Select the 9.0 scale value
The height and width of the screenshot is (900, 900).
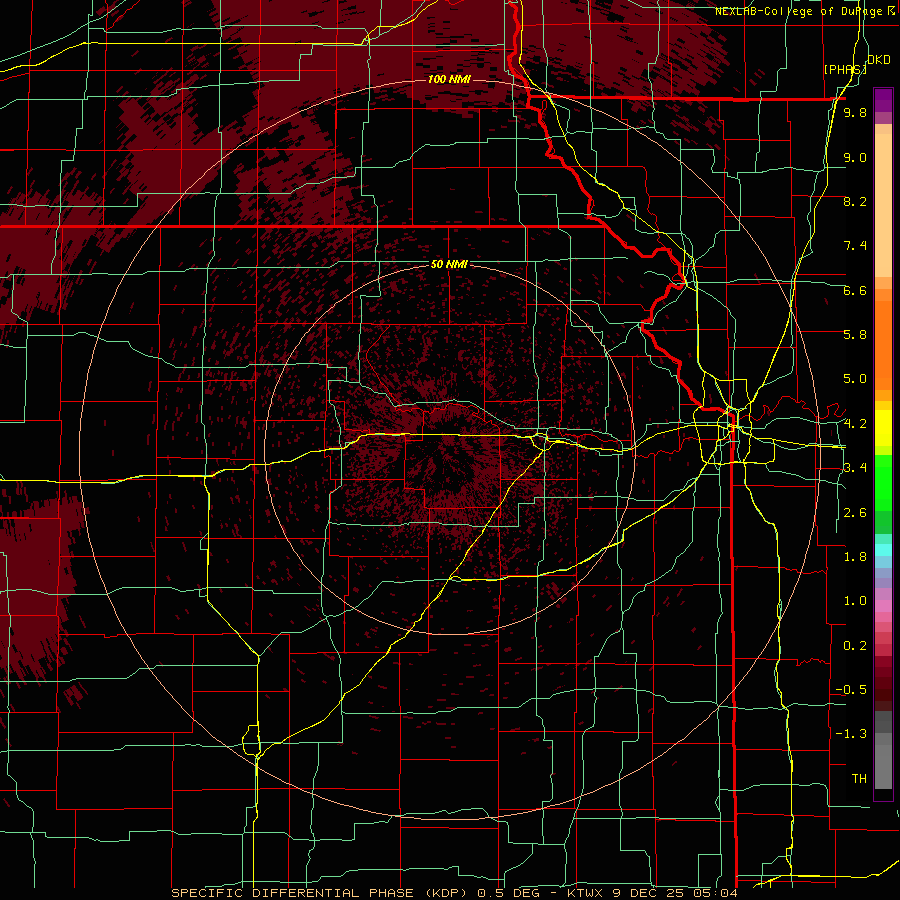(x=855, y=157)
